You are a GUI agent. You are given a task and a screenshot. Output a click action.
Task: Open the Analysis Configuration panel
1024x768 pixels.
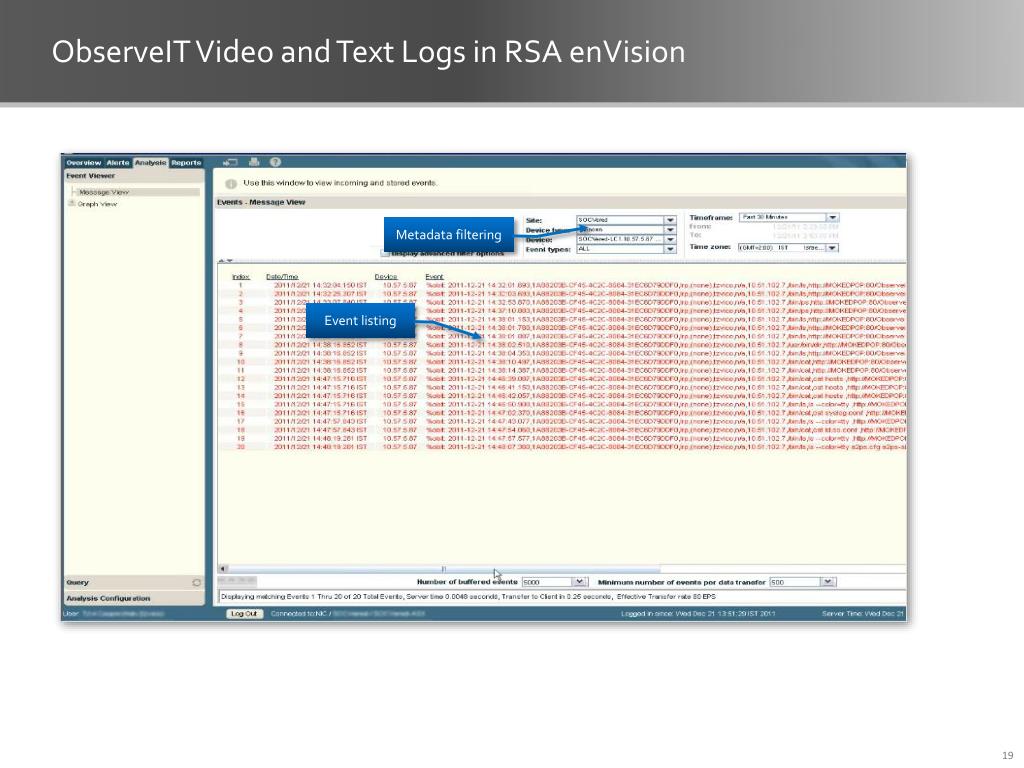pos(134,598)
